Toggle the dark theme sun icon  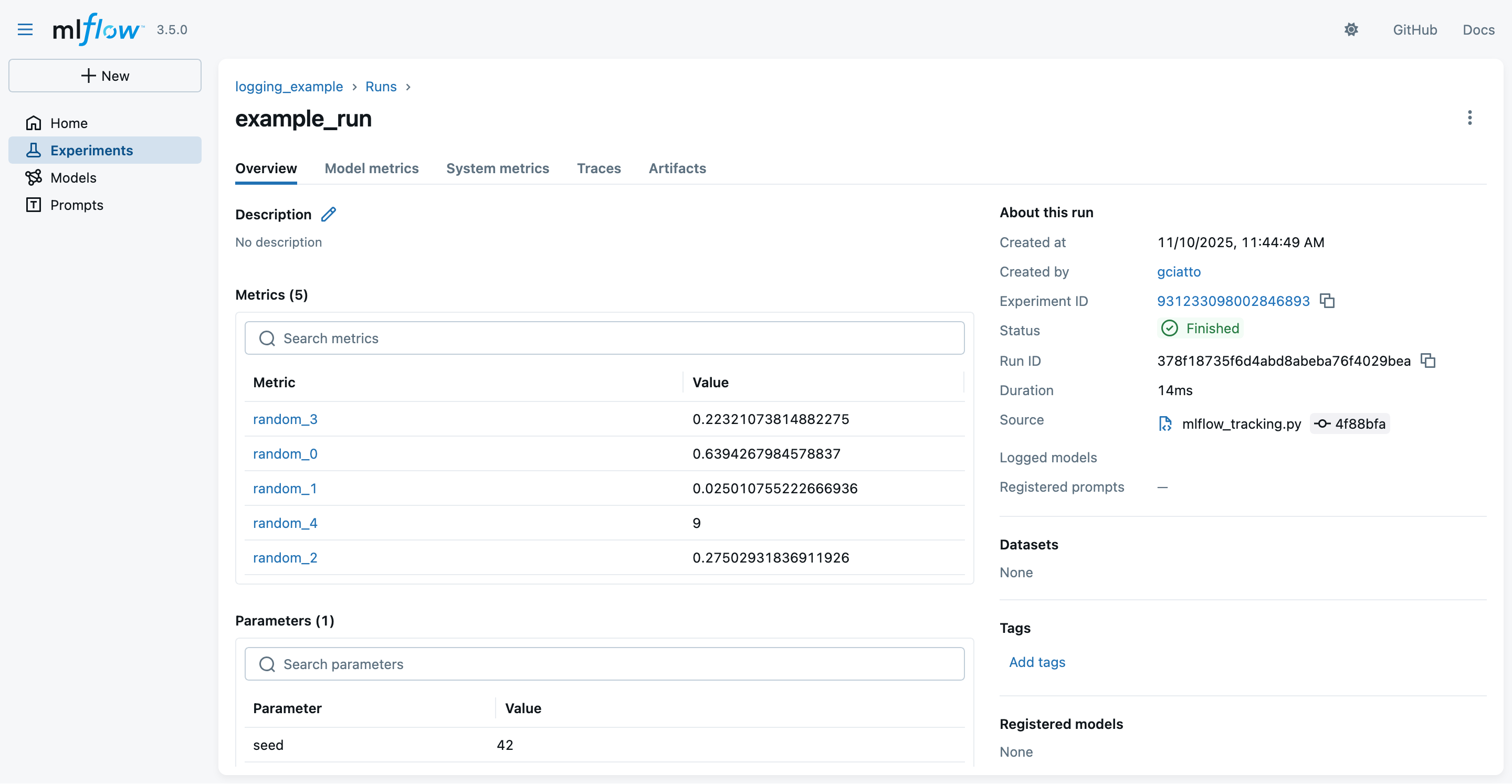click(1351, 29)
